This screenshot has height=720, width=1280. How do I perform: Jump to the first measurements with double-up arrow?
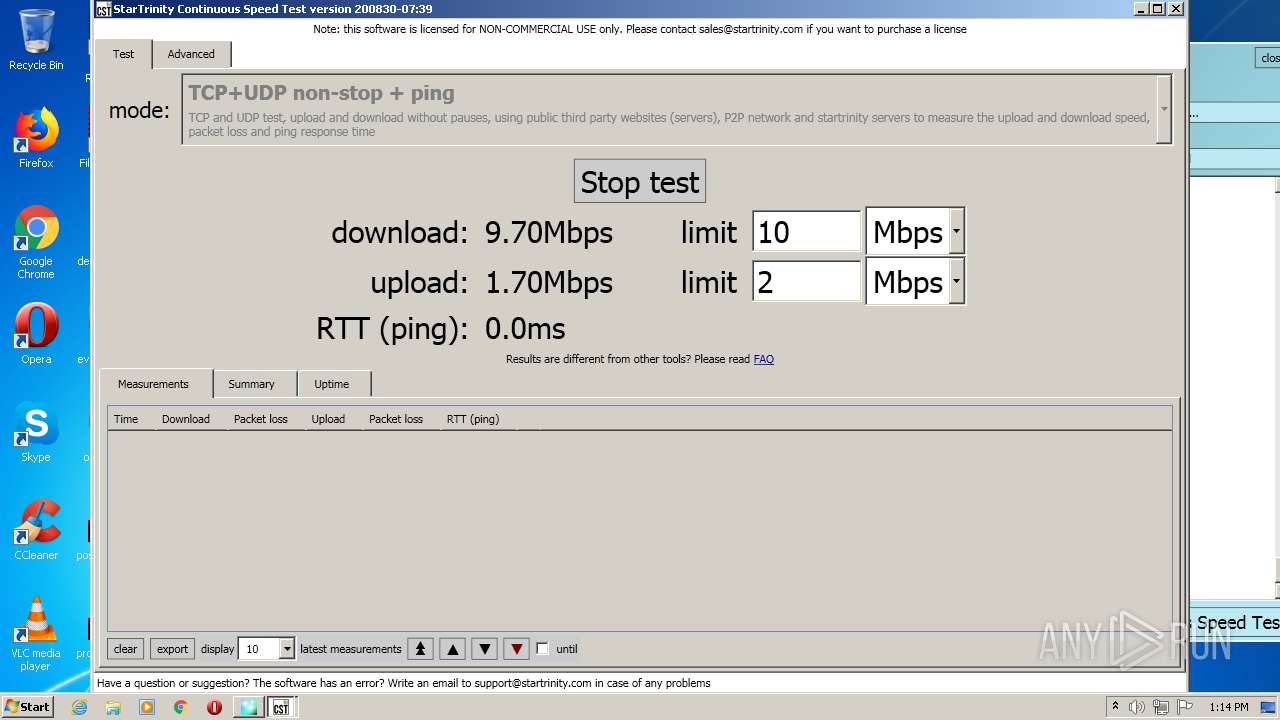421,649
